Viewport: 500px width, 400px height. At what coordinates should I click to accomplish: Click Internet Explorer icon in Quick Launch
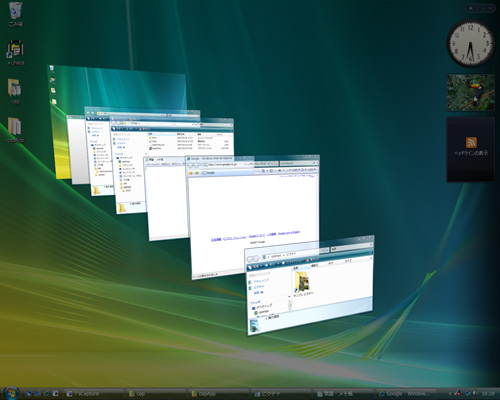coord(47,394)
